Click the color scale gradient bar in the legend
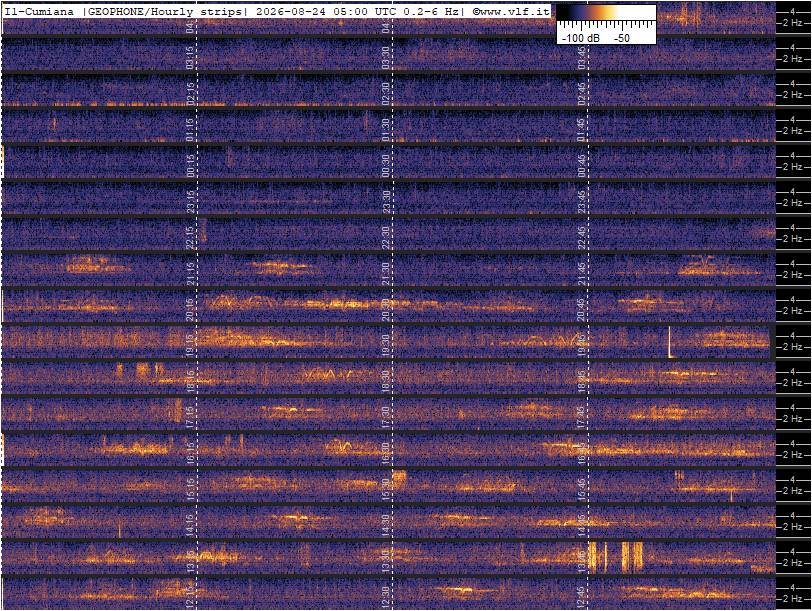Viewport: 812px width, 611px height. tap(606, 12)
